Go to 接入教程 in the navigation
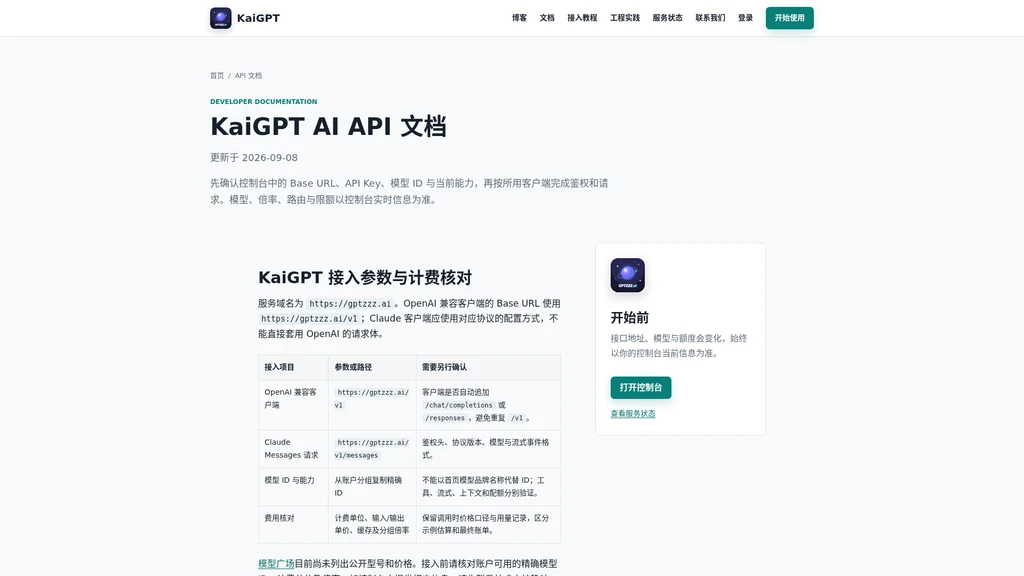The width and height of the screenshot is (1024, 576). pos(582,18)
